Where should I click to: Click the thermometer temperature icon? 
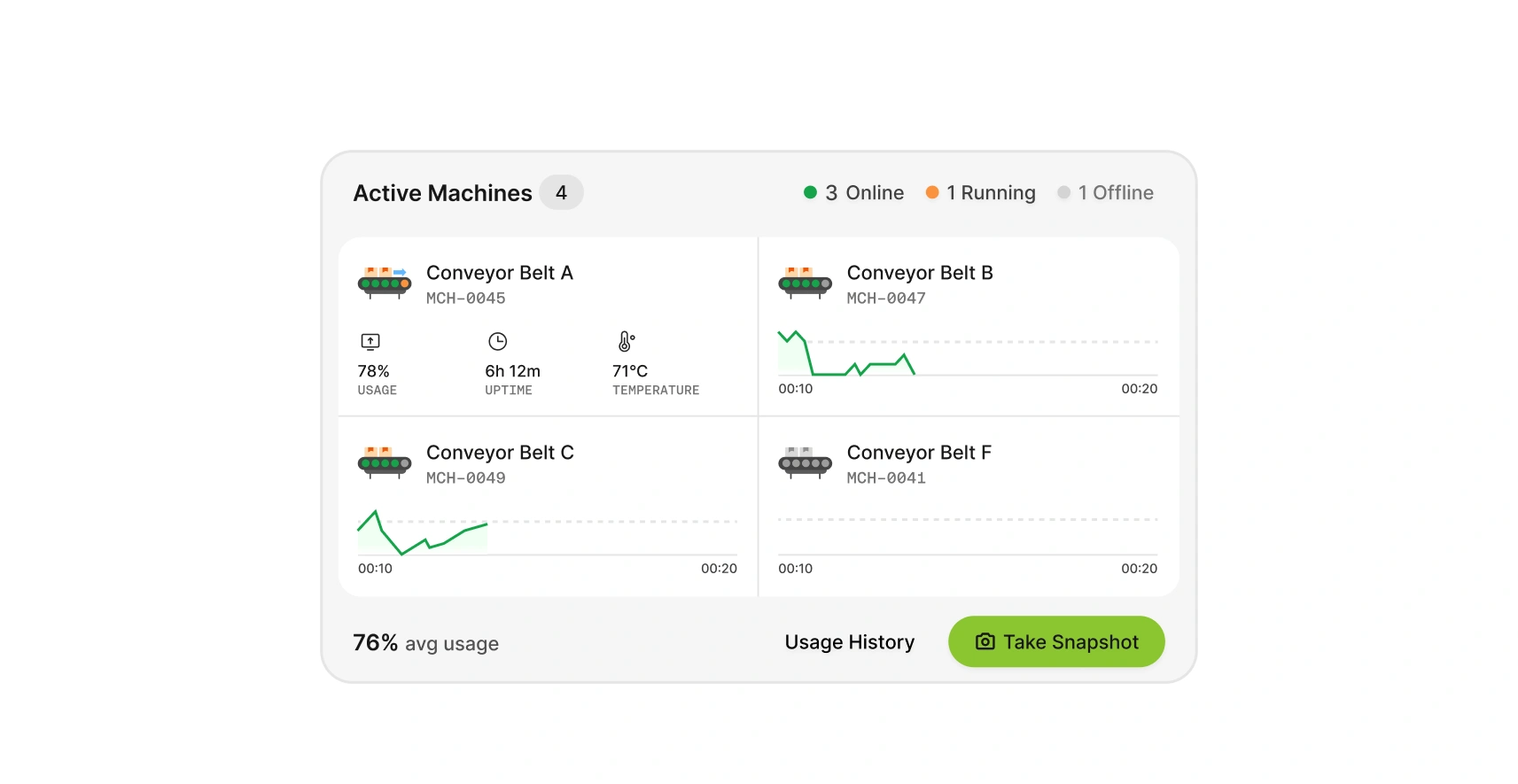[x=626, y=341]
